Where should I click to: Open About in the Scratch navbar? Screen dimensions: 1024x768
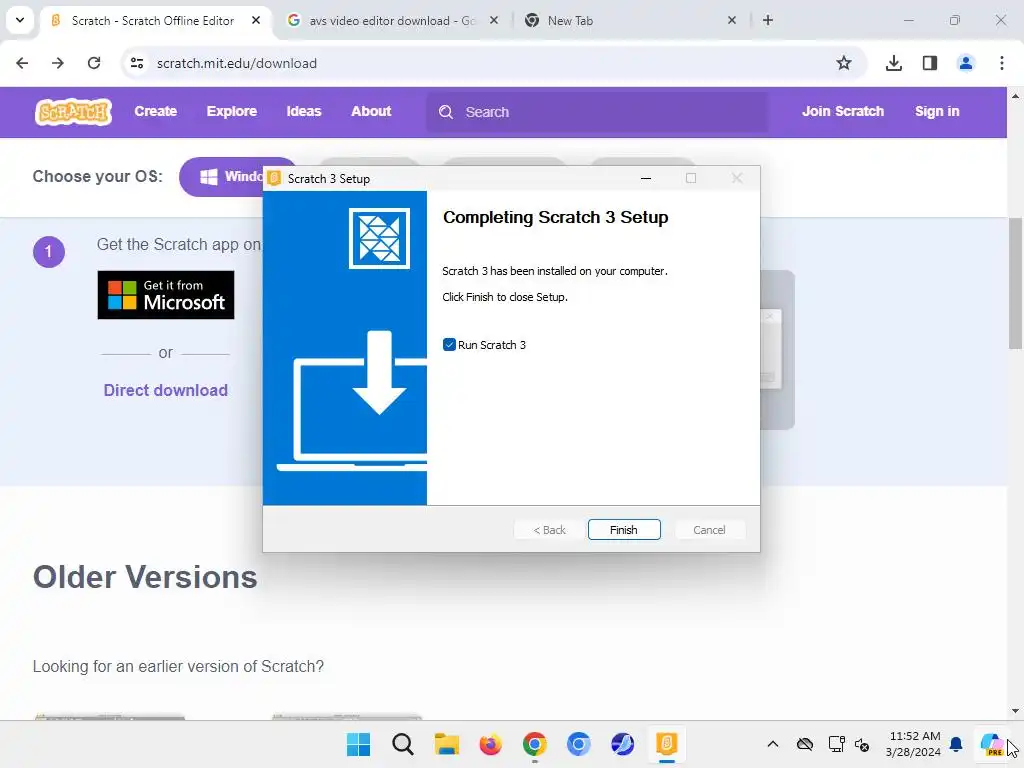371,112
